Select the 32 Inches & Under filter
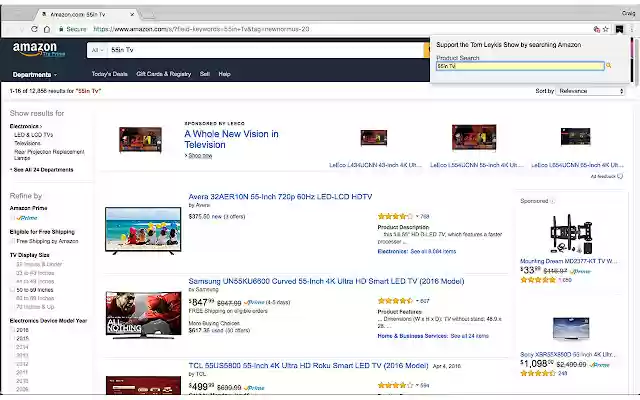 click(x=39, y=264)
